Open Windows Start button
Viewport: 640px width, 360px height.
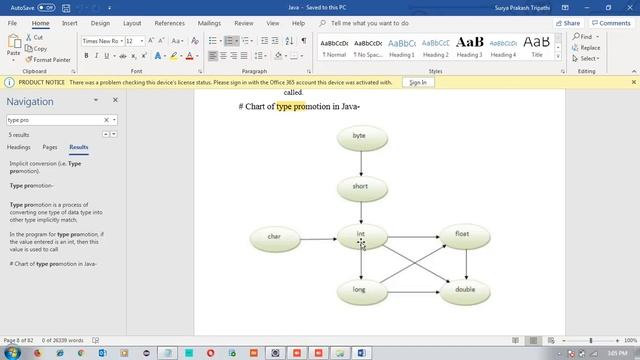(12, 353)
